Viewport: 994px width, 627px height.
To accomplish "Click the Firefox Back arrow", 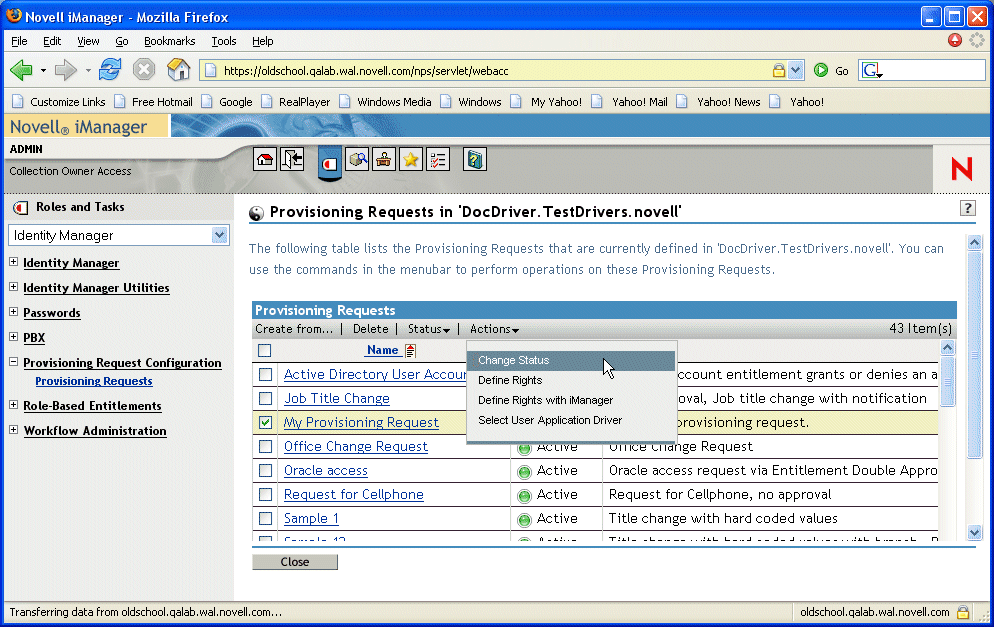I will (x=22, y=70).
